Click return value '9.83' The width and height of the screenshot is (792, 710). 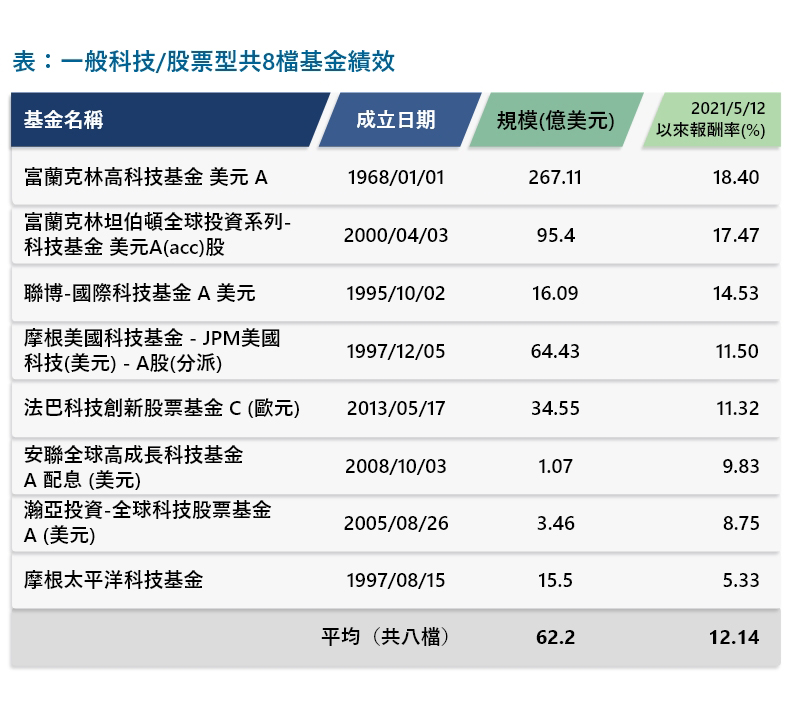740,467
